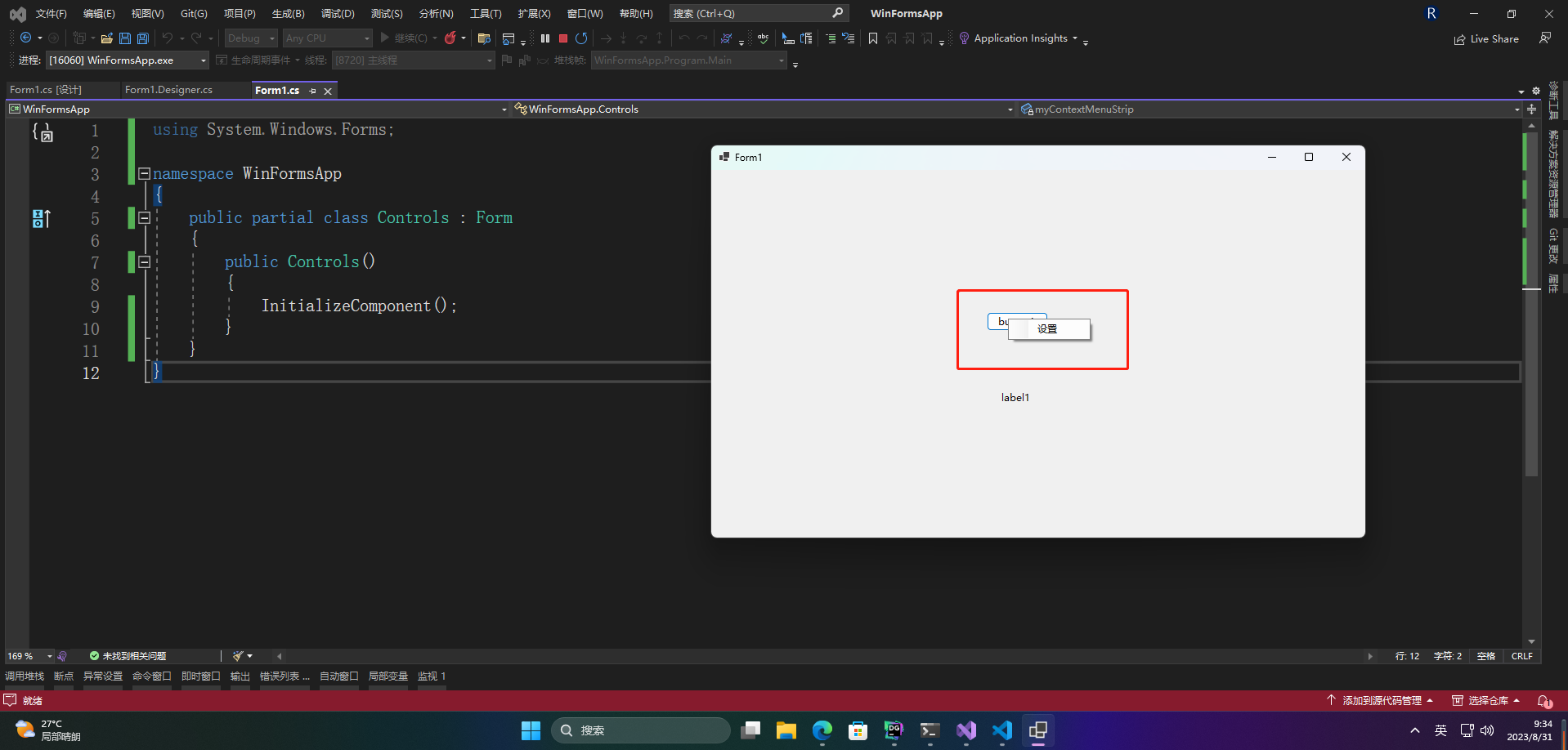The height and width of the screenshot is (750, 1568).
Task: Collapse the Controls constructor block
Action: (x=144, y=261)
